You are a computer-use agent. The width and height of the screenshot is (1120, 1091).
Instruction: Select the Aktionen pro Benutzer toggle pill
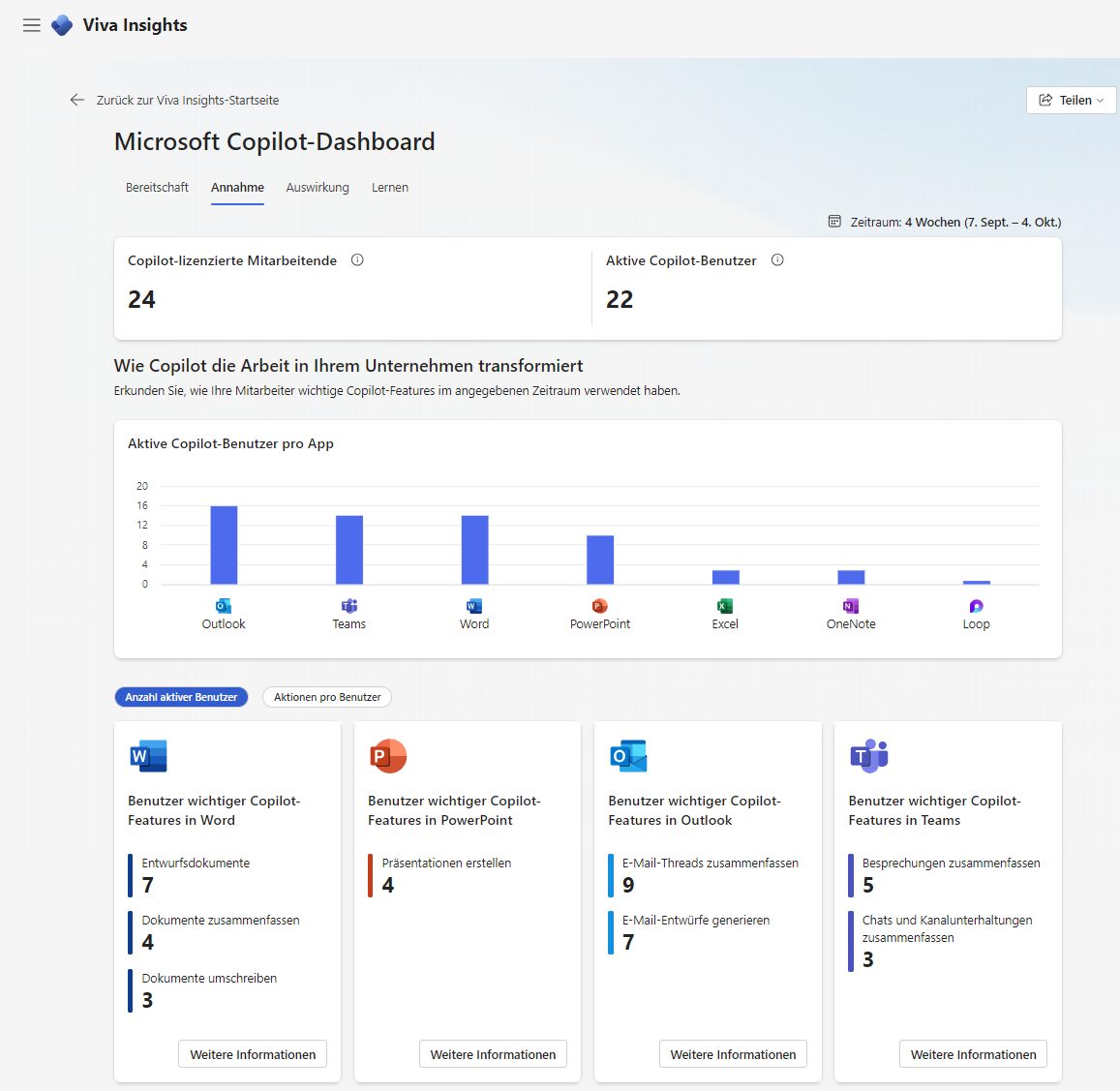327,697
